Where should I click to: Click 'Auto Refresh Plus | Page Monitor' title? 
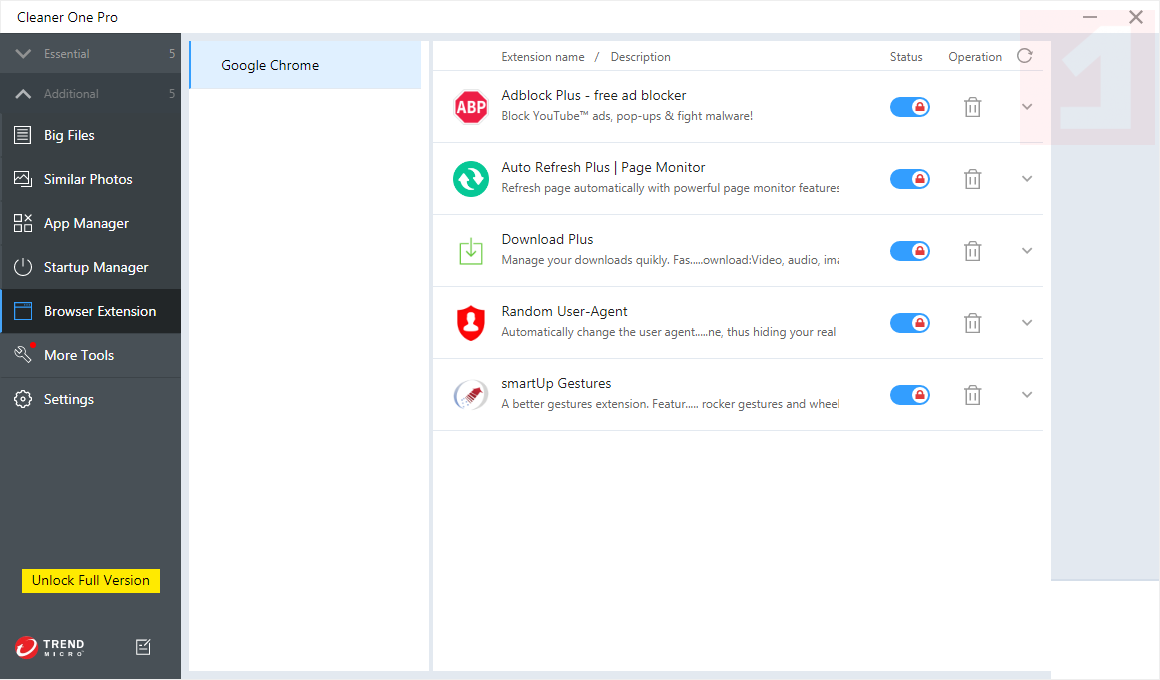(x=603, y=167)
